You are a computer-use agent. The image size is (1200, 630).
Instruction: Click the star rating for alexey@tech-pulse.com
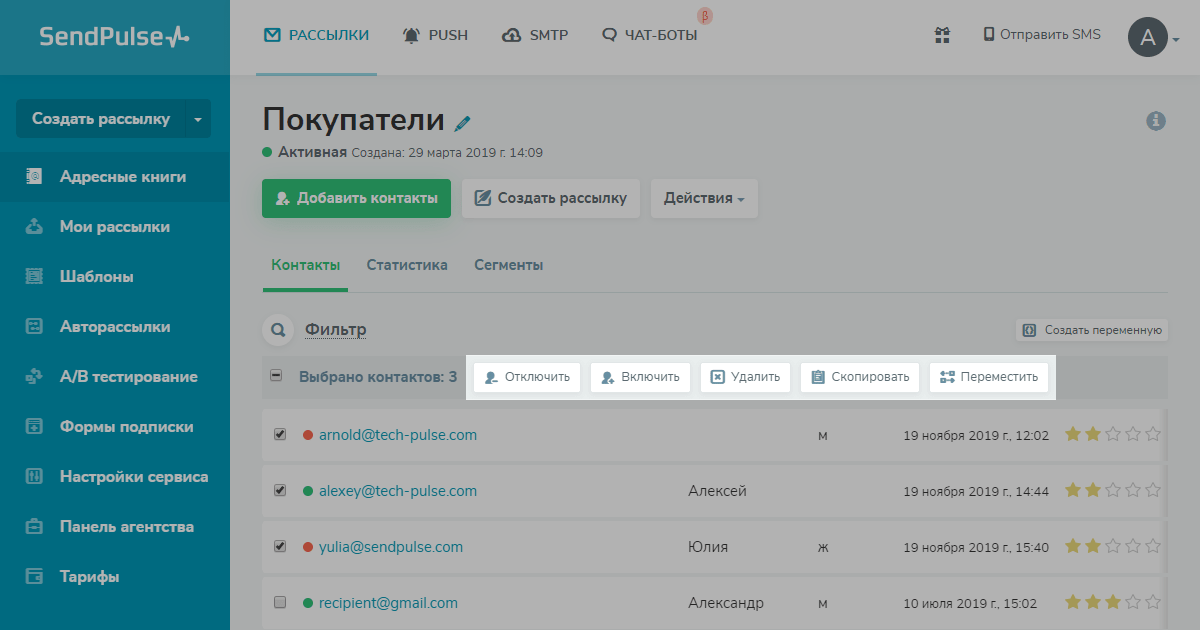(x=1112, y=491)
